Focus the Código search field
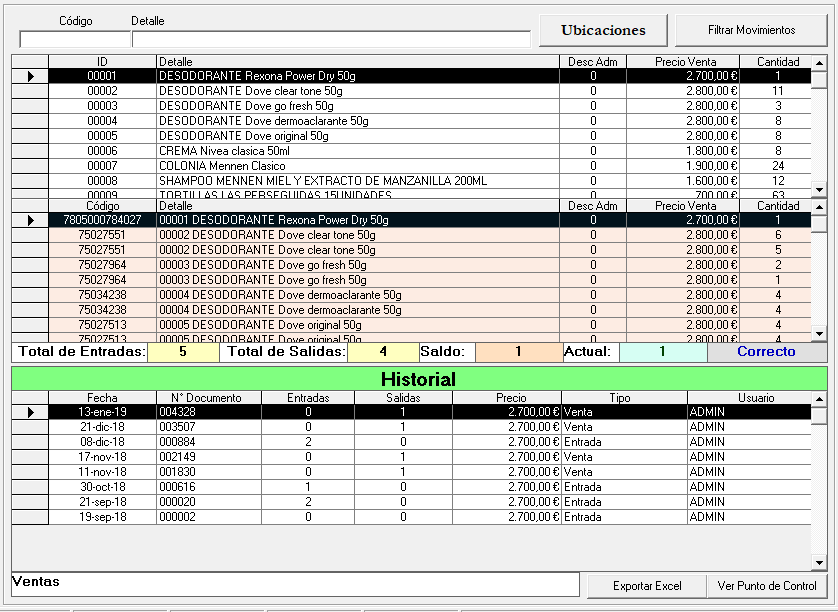The height and width of the screenshot is (612, 838). [x=74, y=39]
